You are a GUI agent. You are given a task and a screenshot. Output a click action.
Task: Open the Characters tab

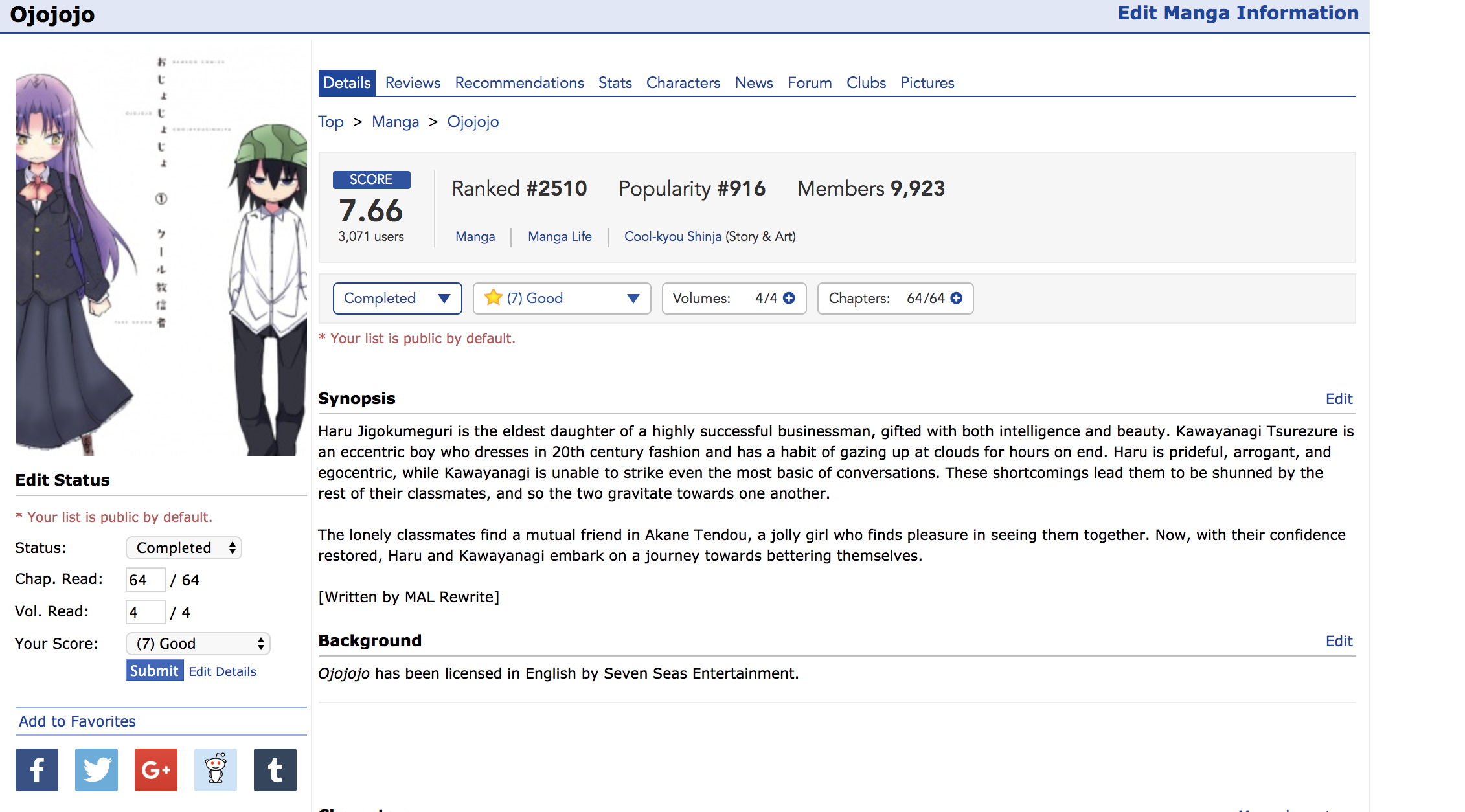click(683, 83)
